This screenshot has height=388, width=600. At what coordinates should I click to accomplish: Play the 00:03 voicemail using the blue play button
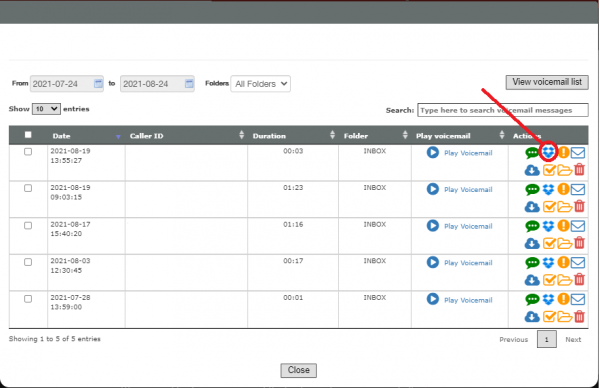point(433,152)
